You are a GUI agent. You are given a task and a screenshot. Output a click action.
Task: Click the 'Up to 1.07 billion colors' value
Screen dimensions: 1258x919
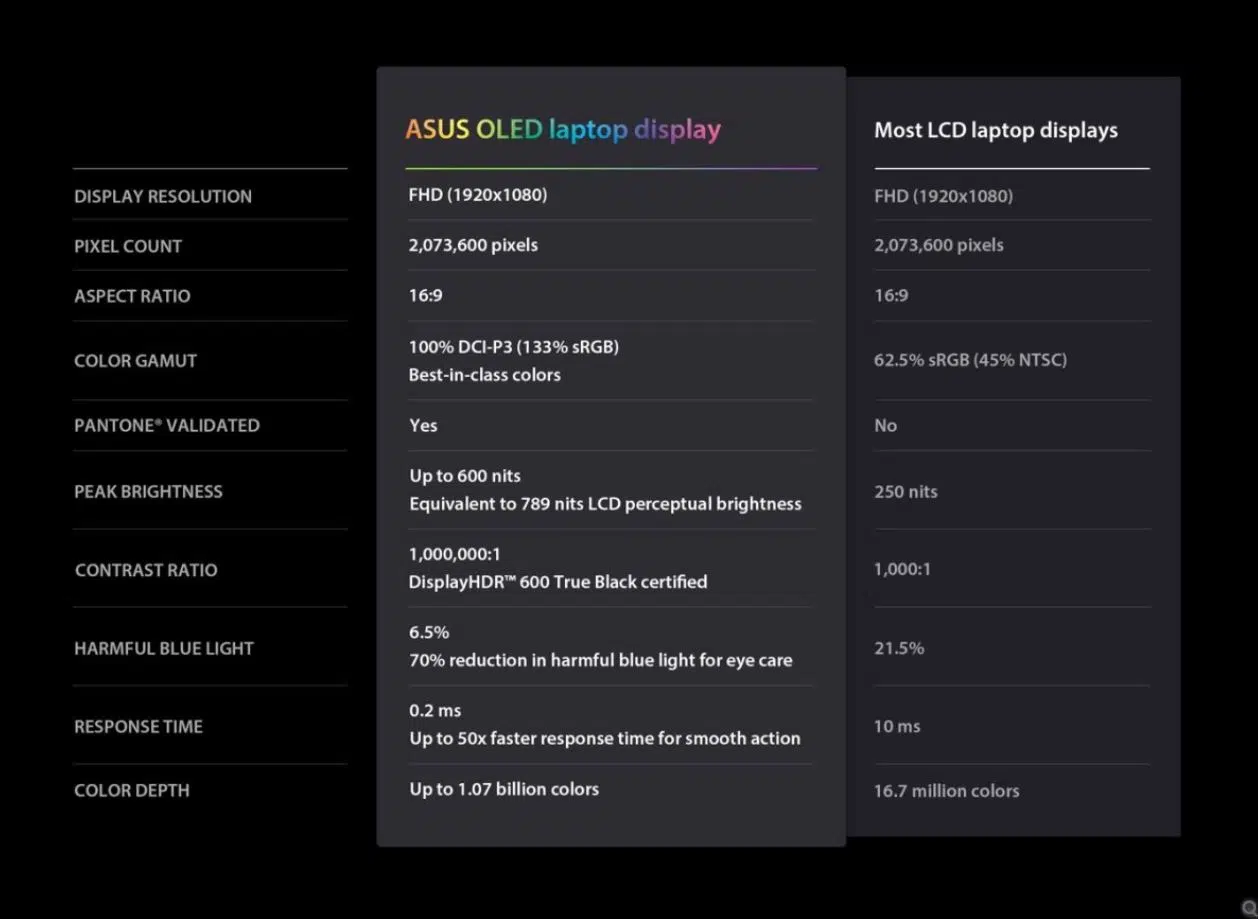(504, 789)
